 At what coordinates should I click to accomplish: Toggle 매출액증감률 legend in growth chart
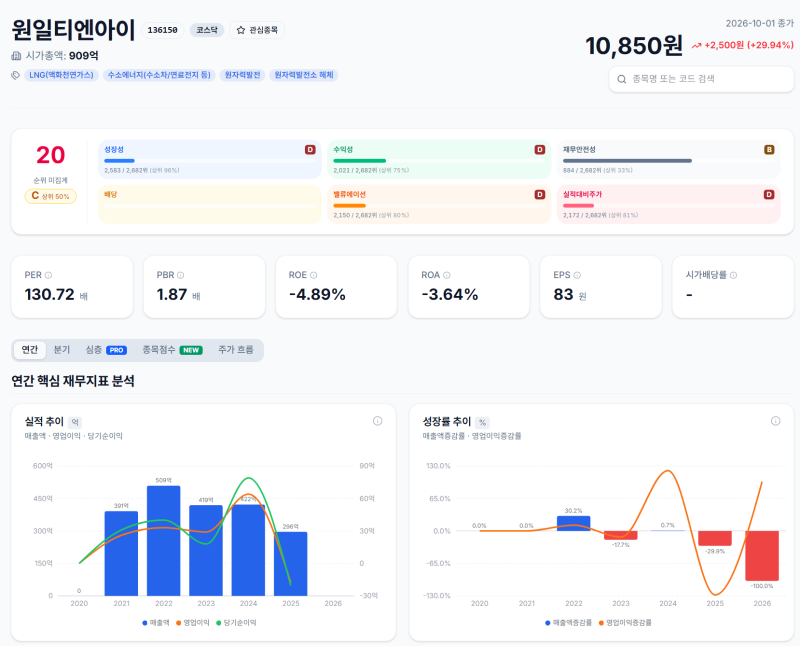(x=569, y=623)
